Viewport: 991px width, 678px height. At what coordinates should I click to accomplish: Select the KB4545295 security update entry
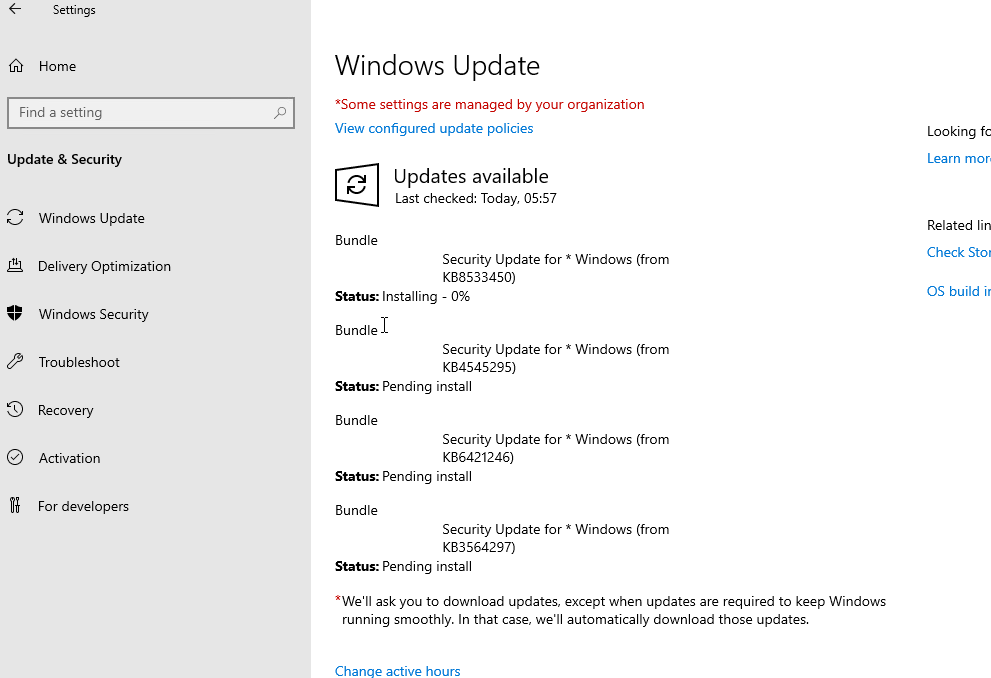(x=555, y=358)
